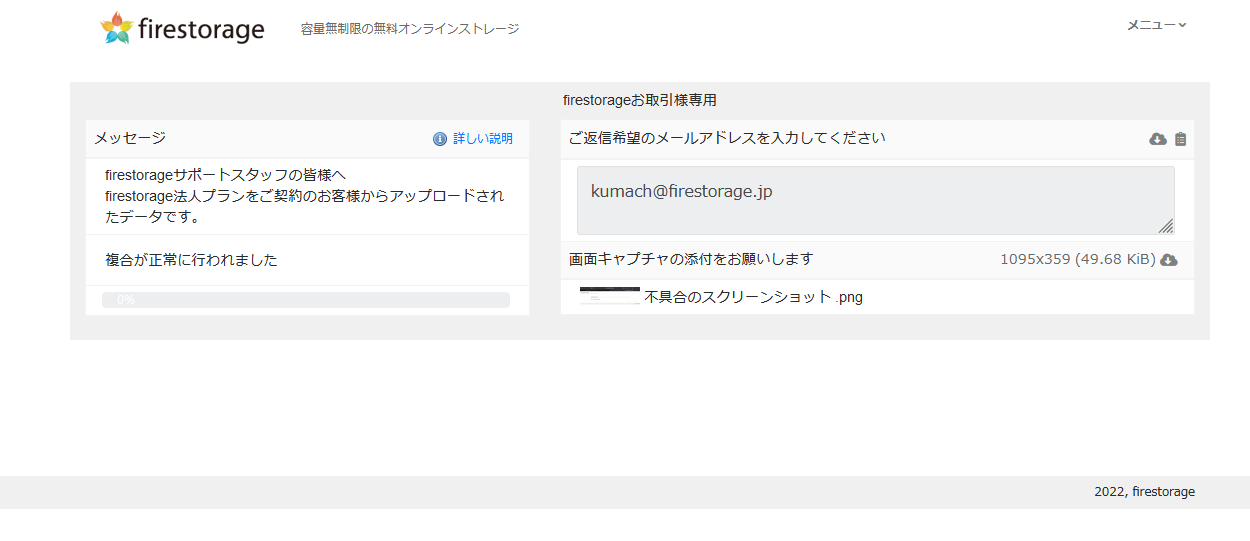
Task: Click the chevron next to メニュー
Action: coord(1182,25)
